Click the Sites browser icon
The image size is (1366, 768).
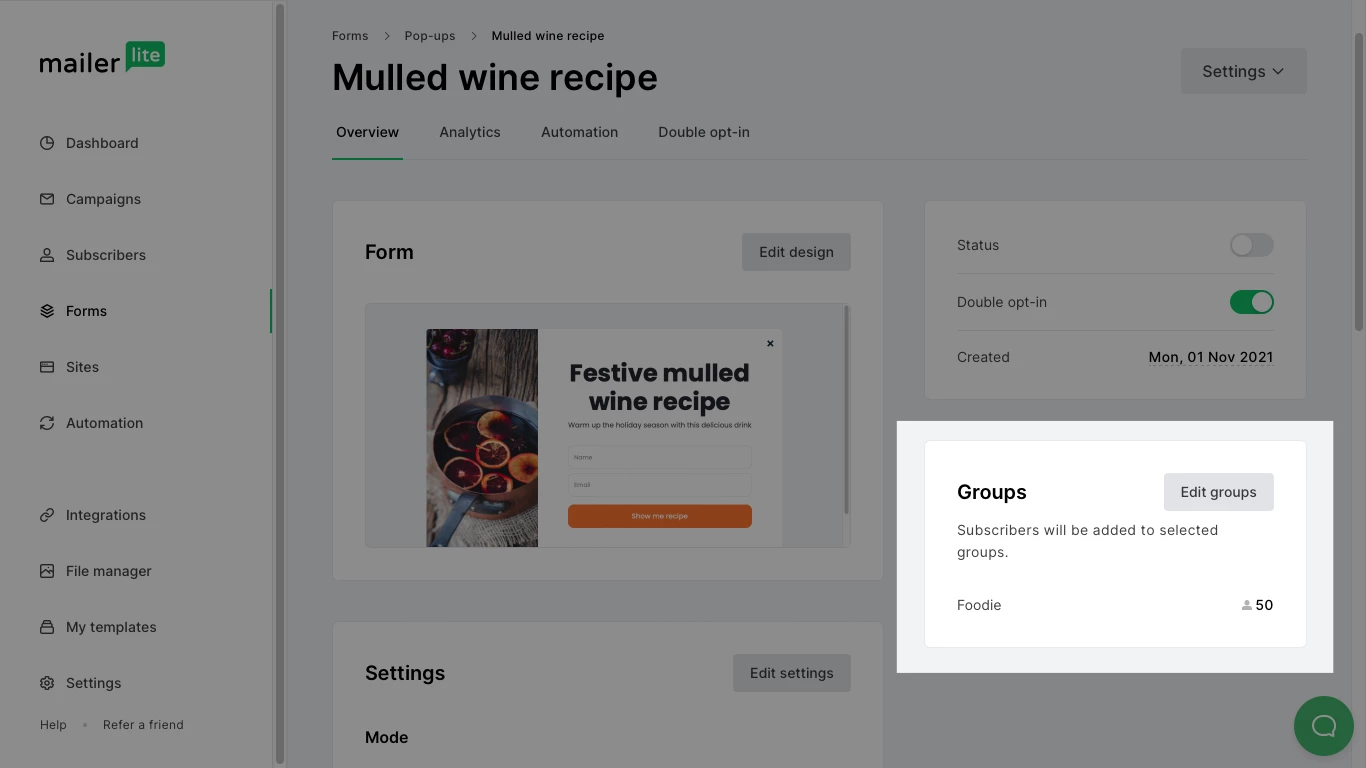click(47, 367)
